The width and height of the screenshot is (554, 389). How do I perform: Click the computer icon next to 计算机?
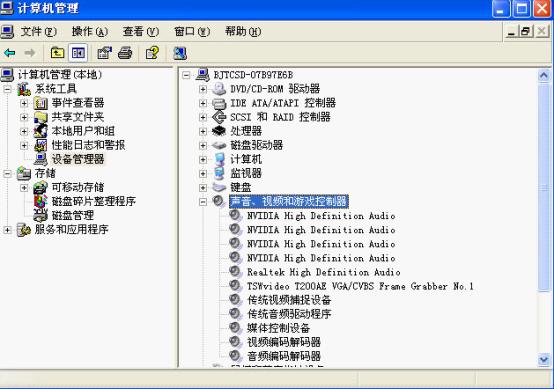[x=219, y=159]
